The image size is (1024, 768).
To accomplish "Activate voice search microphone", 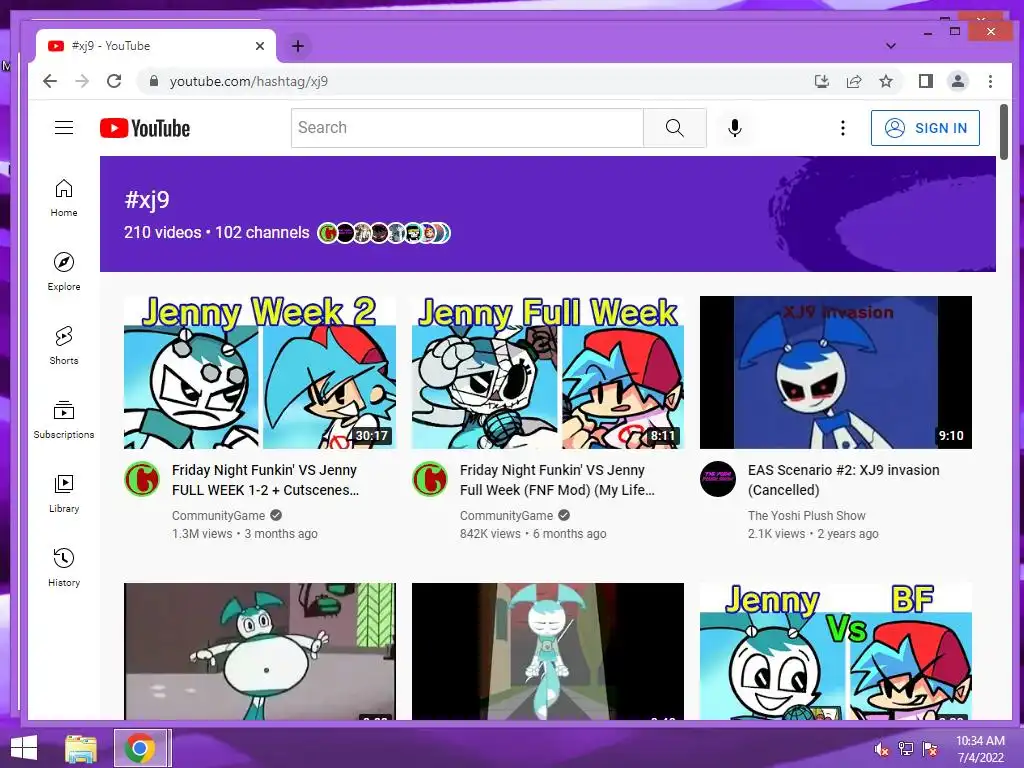I will (735, 128).
